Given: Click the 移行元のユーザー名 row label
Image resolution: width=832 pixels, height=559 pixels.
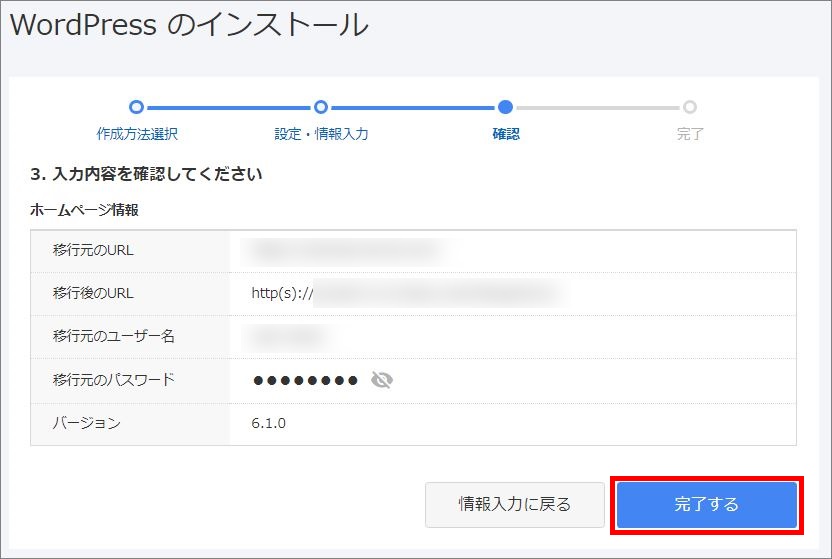Looking at the screenshot, I should (x=114, y=336).
